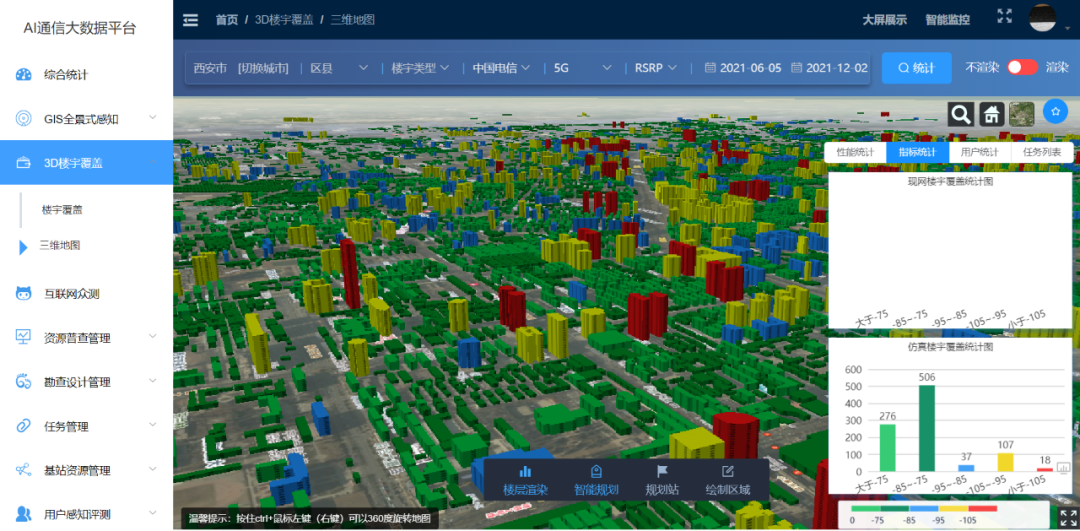Open the 楼宇类型 dropdown
Image resolution: width=1080 pixels, height=531 pixels.
[420, 68]
